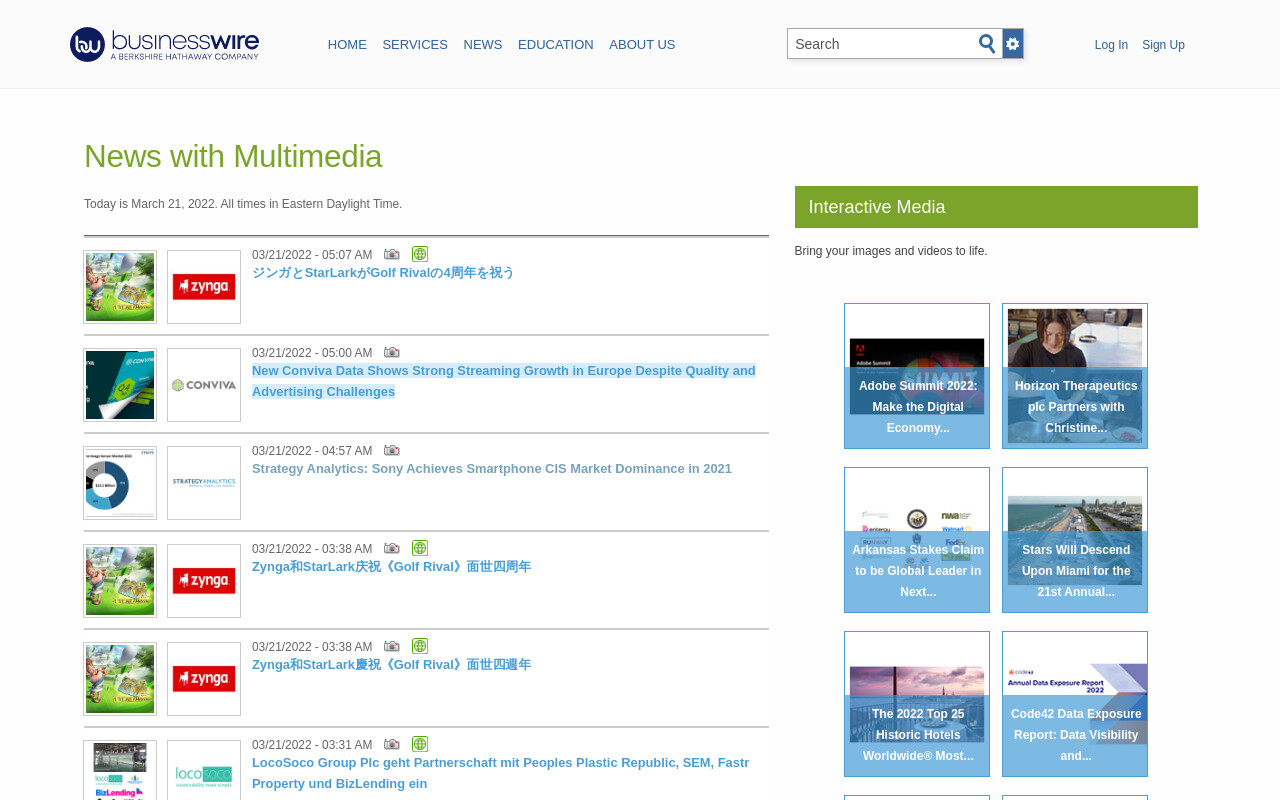Click camera icon on 04:57 AM story
The image size is (1280, 800).
click(392, 450)
